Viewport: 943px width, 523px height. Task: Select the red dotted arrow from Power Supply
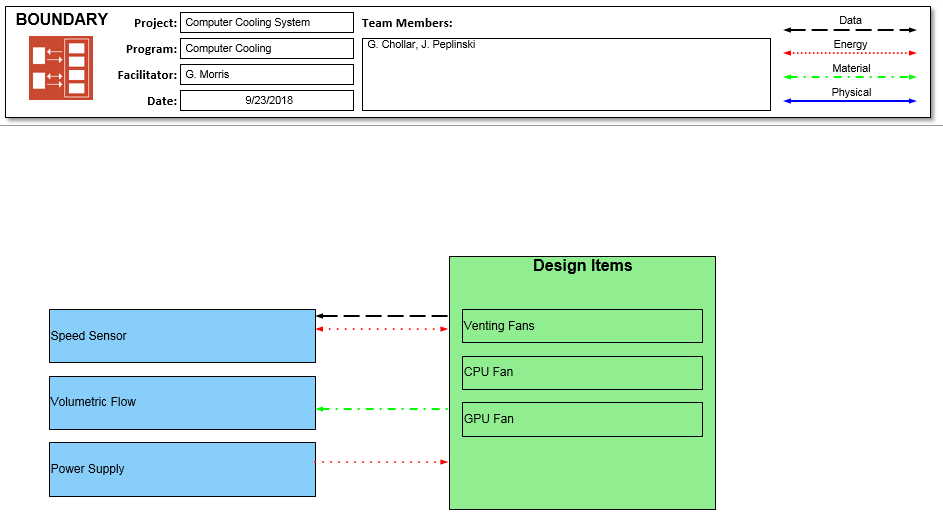point(382,462)
